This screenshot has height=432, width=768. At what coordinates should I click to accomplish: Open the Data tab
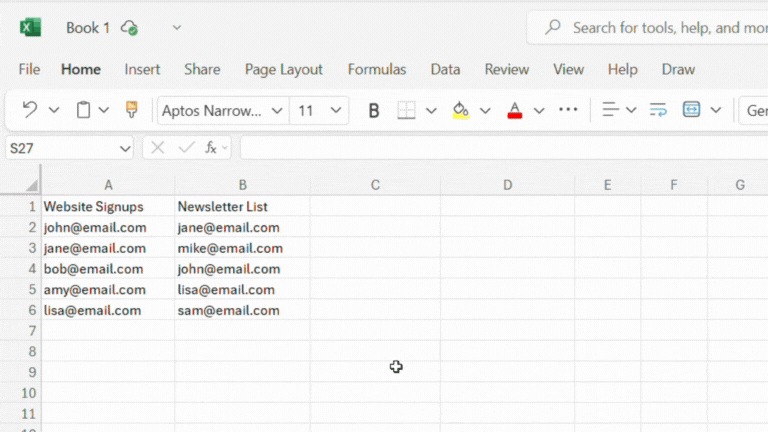[445, 70]
